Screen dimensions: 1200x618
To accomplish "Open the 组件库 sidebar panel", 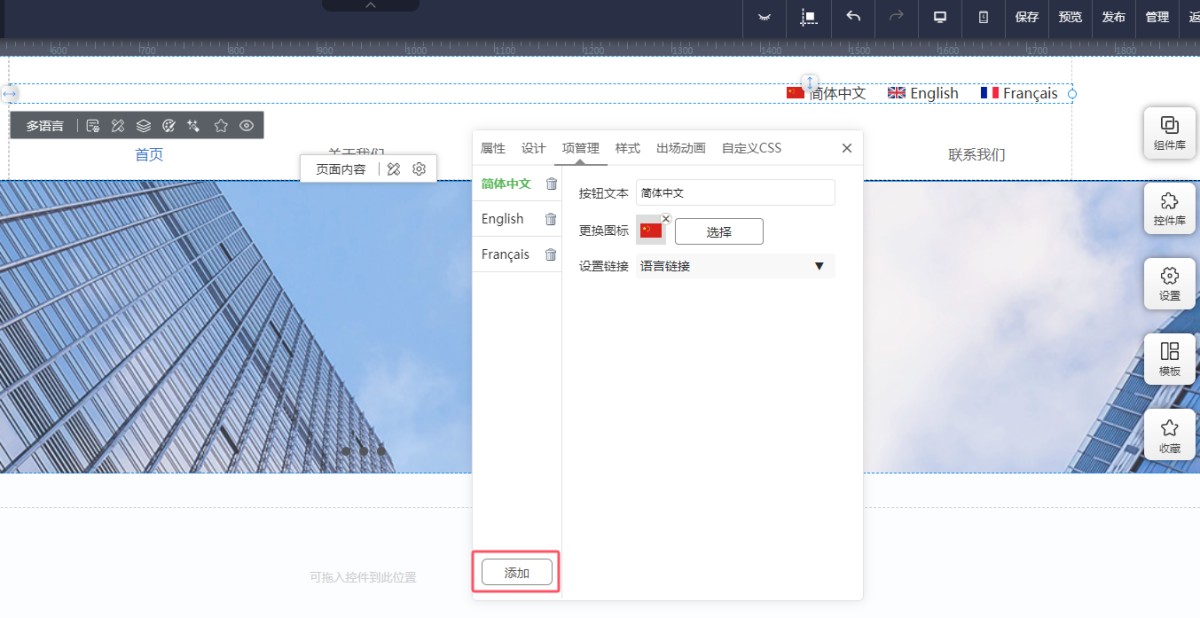I will pos(1169,133).
